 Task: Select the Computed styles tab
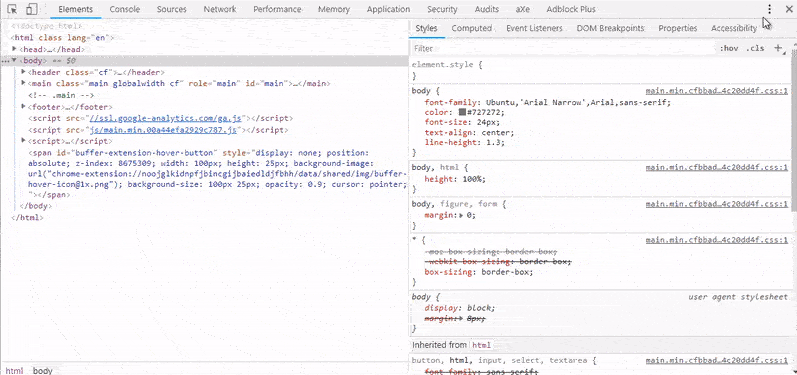(471, 28)
